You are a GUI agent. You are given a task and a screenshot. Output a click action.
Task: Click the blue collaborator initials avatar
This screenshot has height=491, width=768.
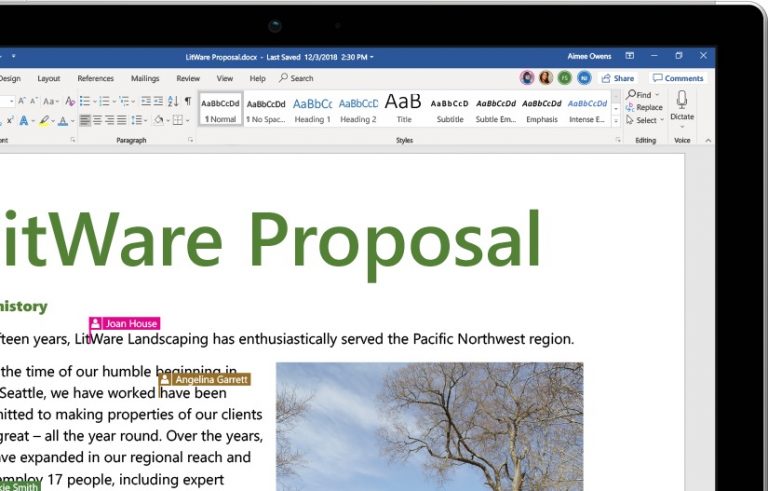coord(584,77)
